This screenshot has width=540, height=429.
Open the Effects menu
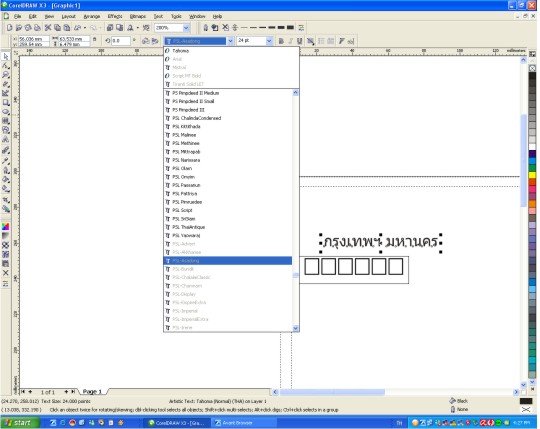pos(115,16)
